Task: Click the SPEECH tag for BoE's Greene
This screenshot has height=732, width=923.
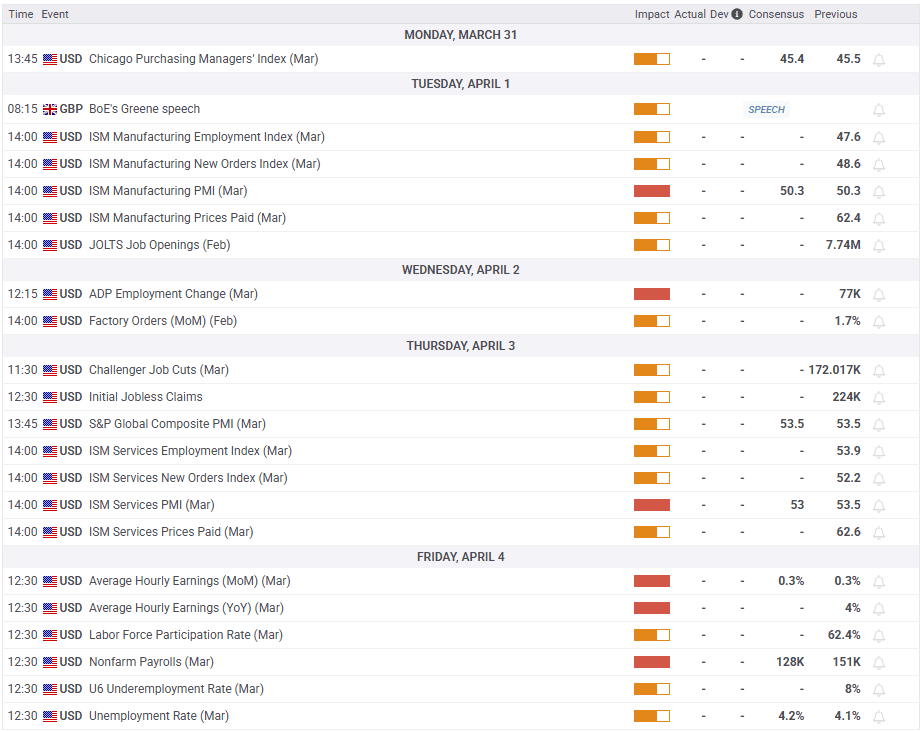Action: pyautogui.click(x=766, y=109)
